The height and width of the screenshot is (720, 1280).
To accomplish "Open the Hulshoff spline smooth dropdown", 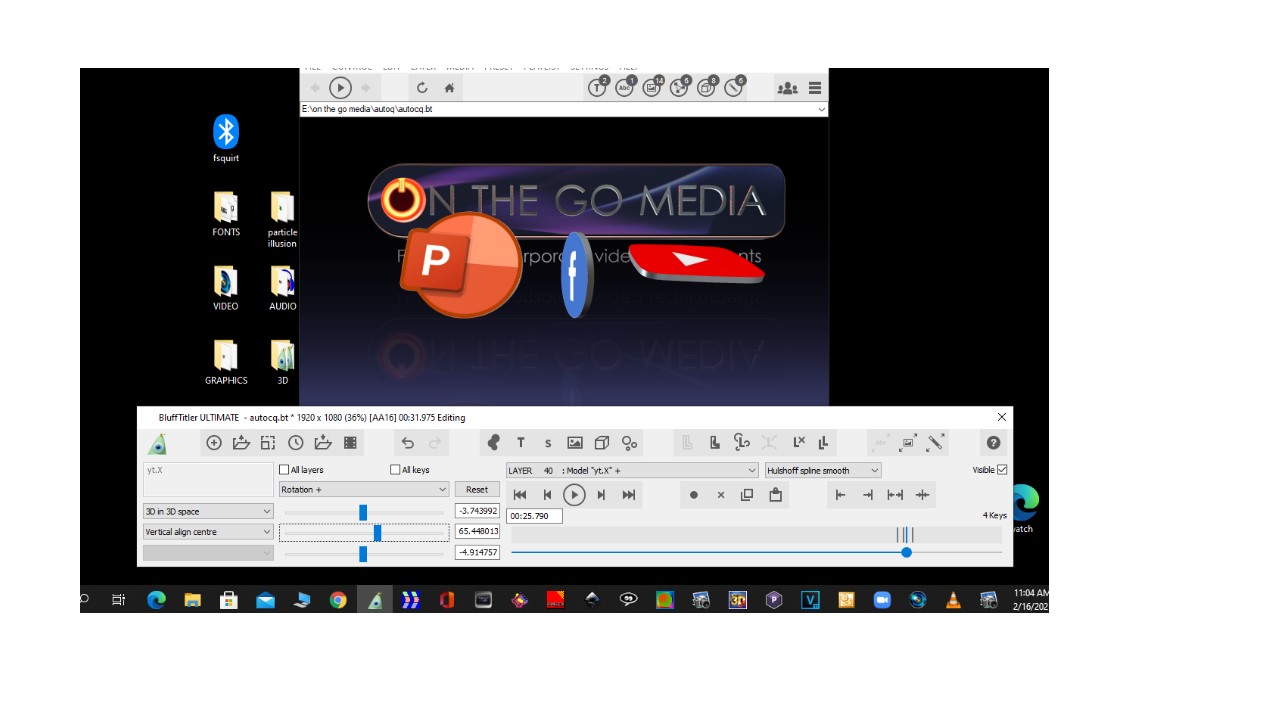I will point(823,470).
